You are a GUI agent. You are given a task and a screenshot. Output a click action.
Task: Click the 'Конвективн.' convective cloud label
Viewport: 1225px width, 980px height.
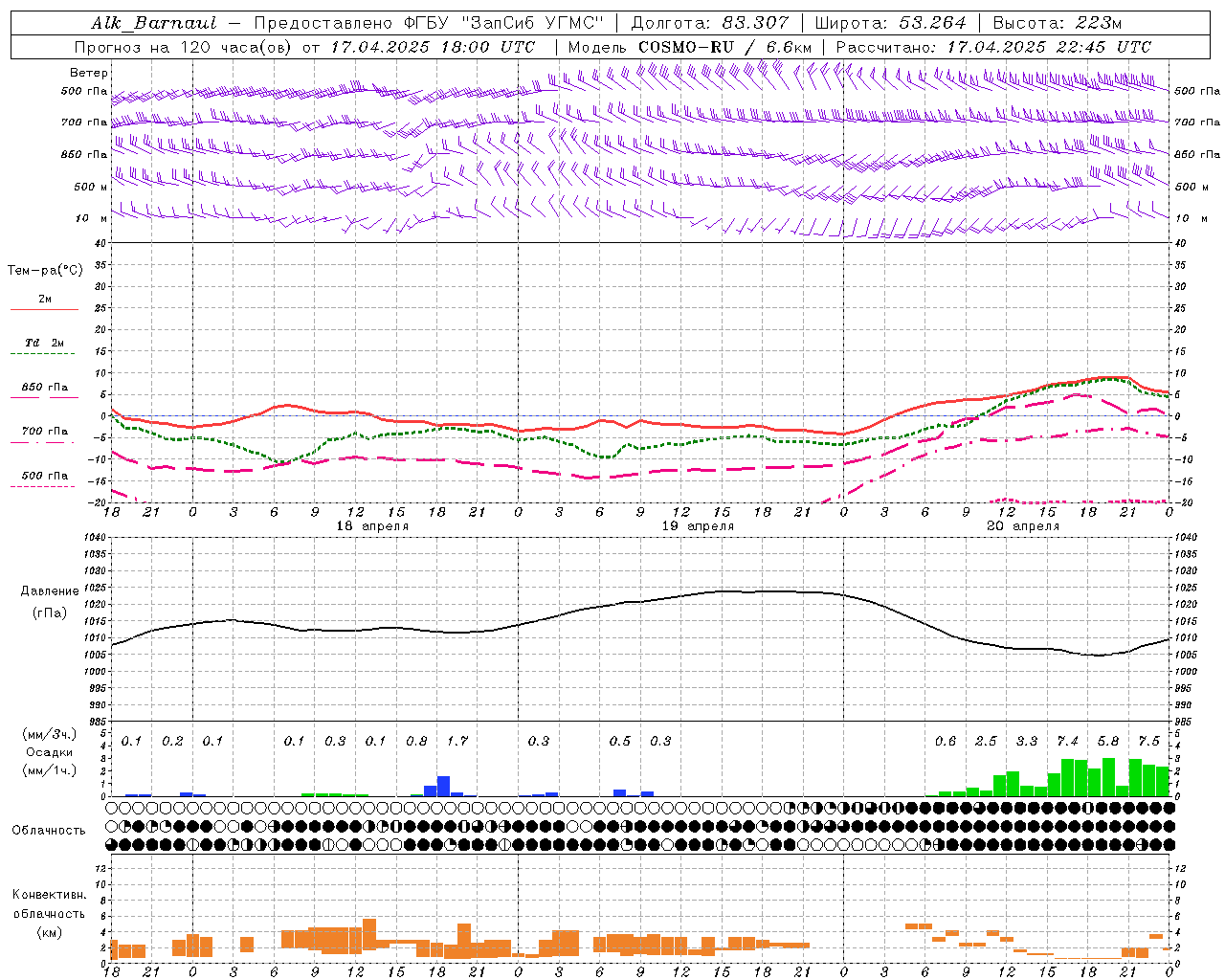(49, 895)
